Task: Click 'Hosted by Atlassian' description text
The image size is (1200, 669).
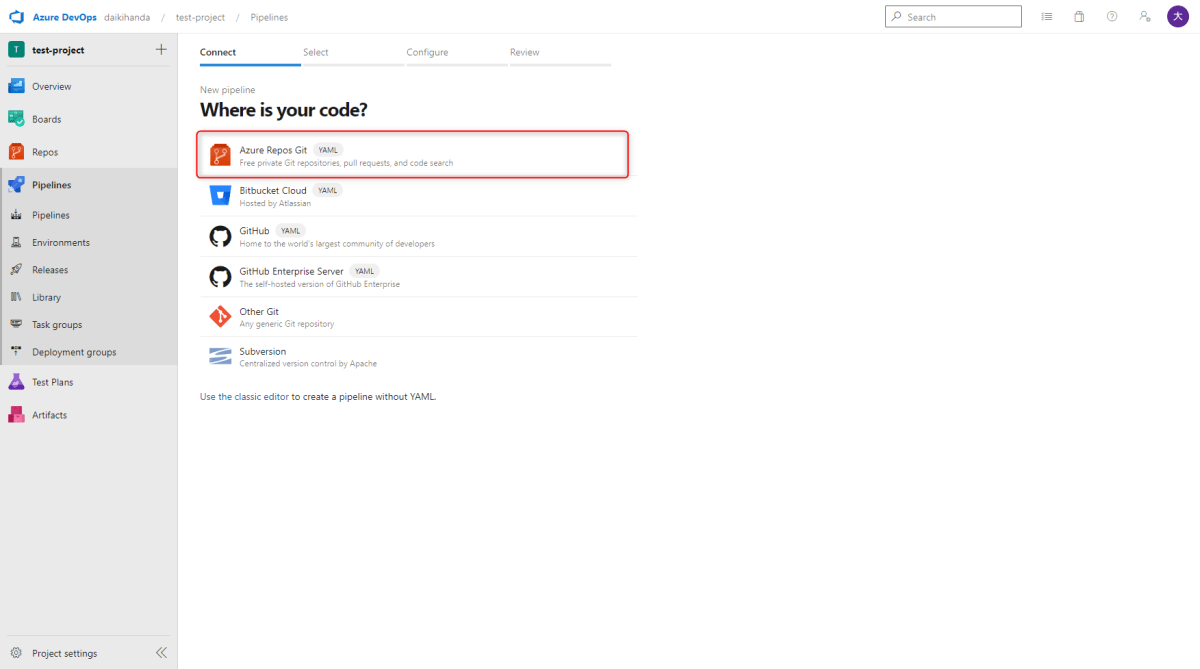Action: point(275,203)
